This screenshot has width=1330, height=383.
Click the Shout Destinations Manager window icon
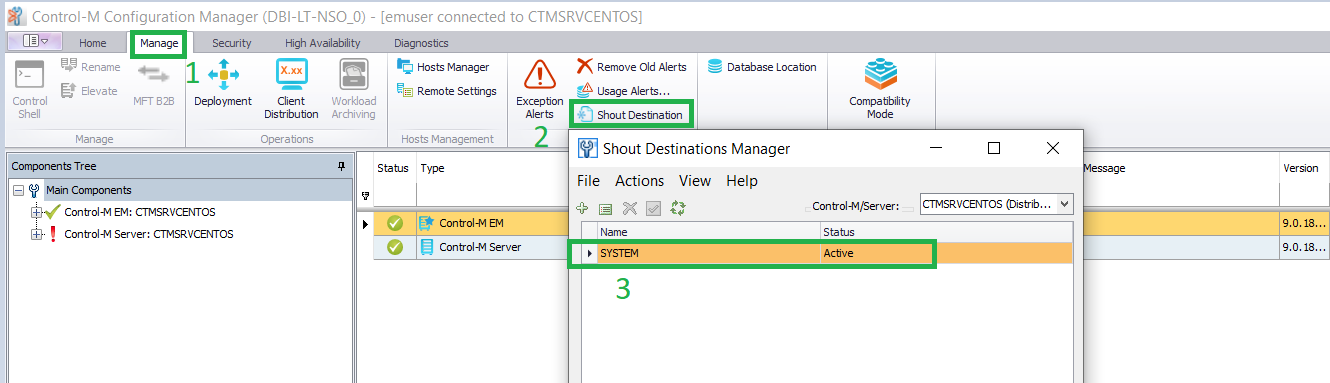click(x=588, y=148)
